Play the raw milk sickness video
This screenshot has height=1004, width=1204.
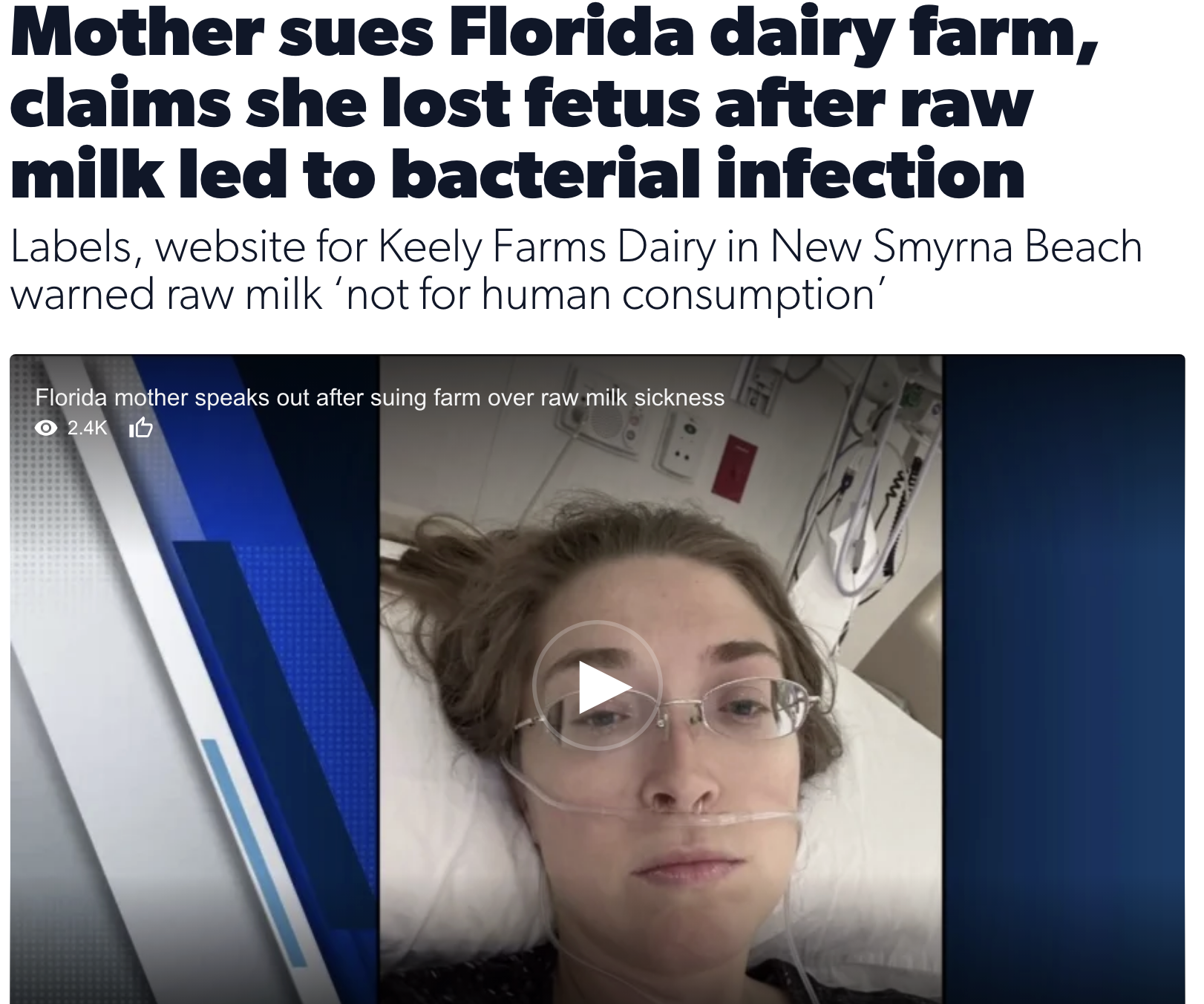597,686
